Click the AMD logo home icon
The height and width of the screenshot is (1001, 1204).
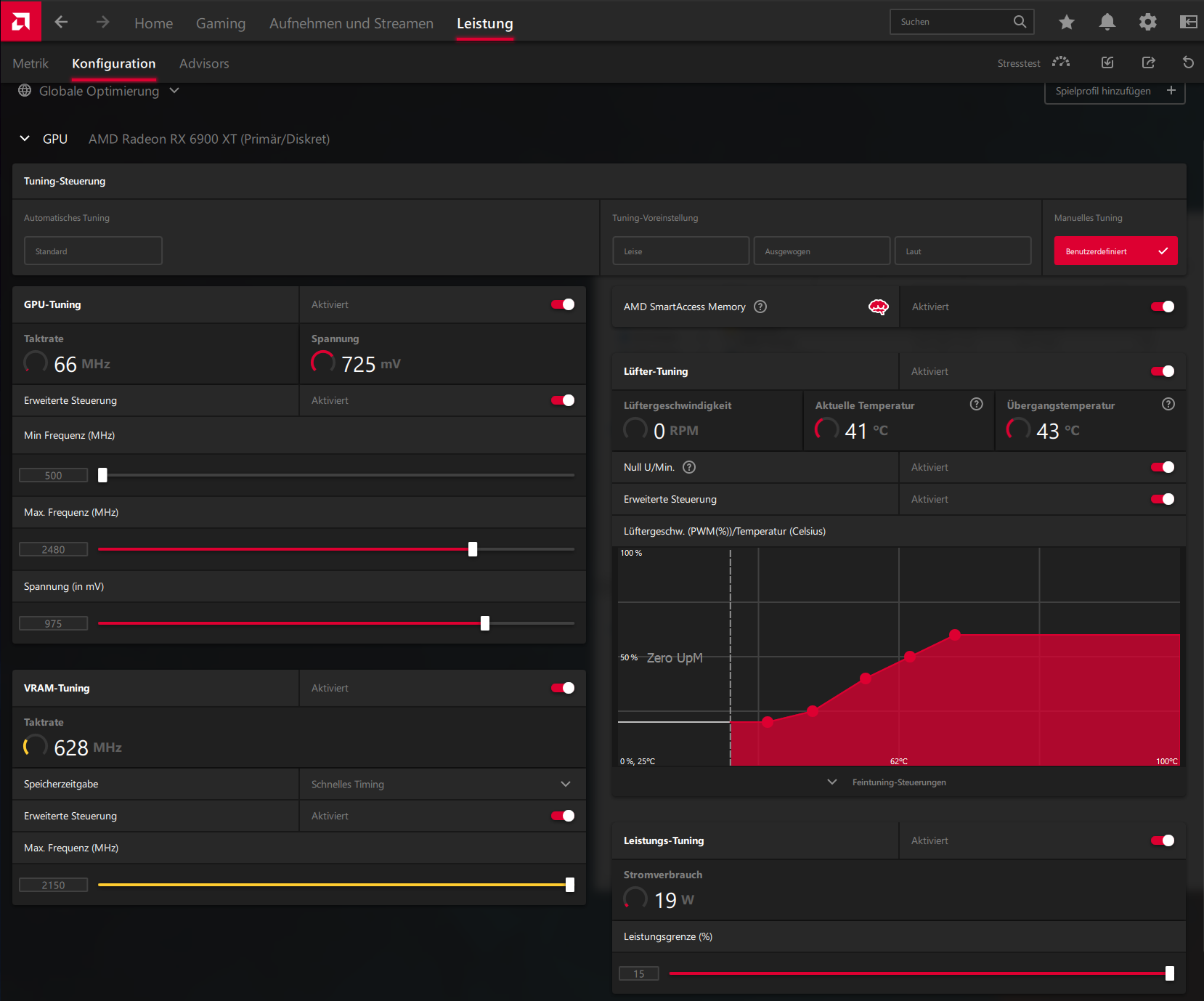(20, 21)
